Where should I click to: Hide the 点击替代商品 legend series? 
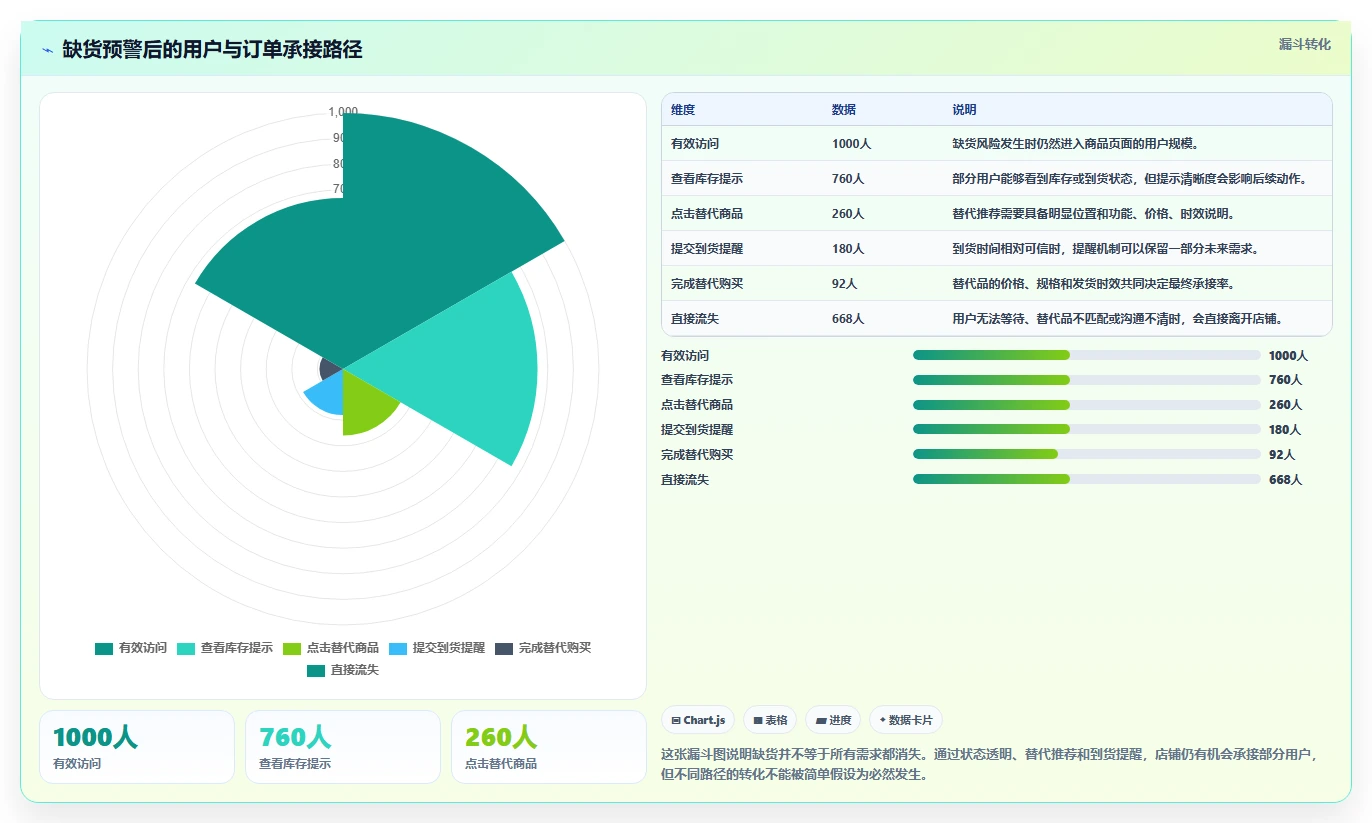tap(331, 648)
